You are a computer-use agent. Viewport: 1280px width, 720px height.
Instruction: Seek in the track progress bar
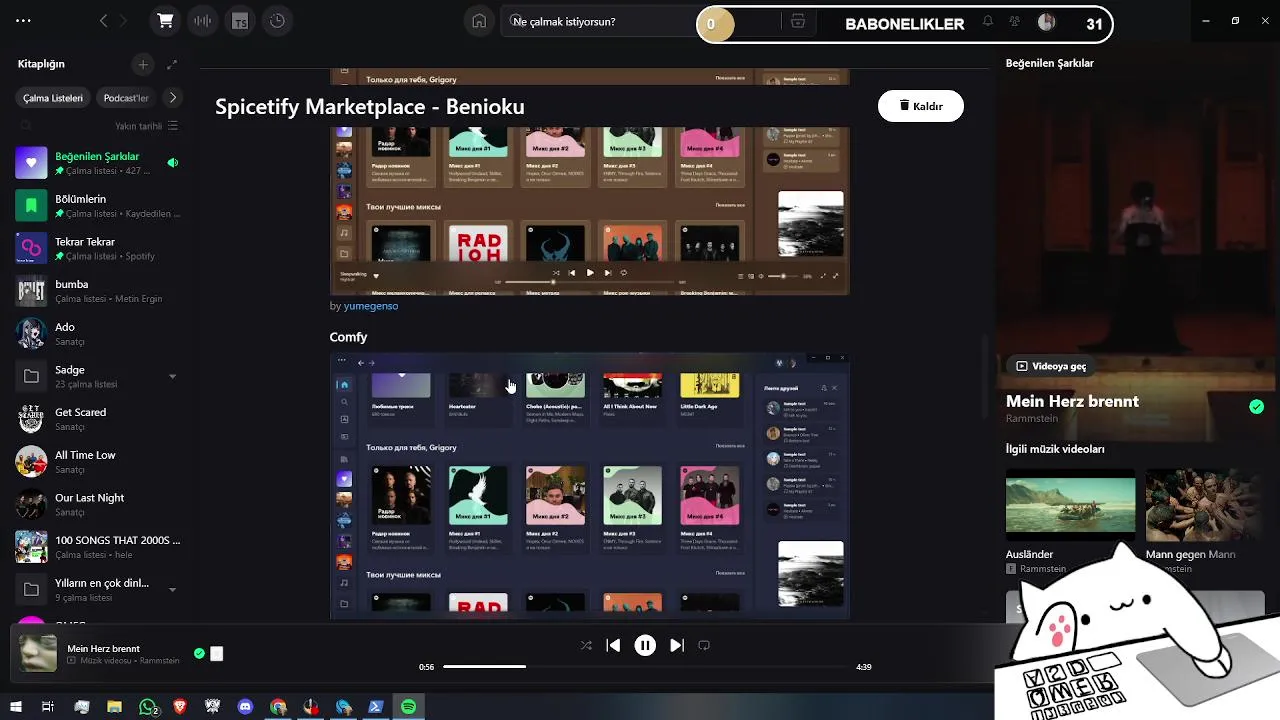[645, 667]
